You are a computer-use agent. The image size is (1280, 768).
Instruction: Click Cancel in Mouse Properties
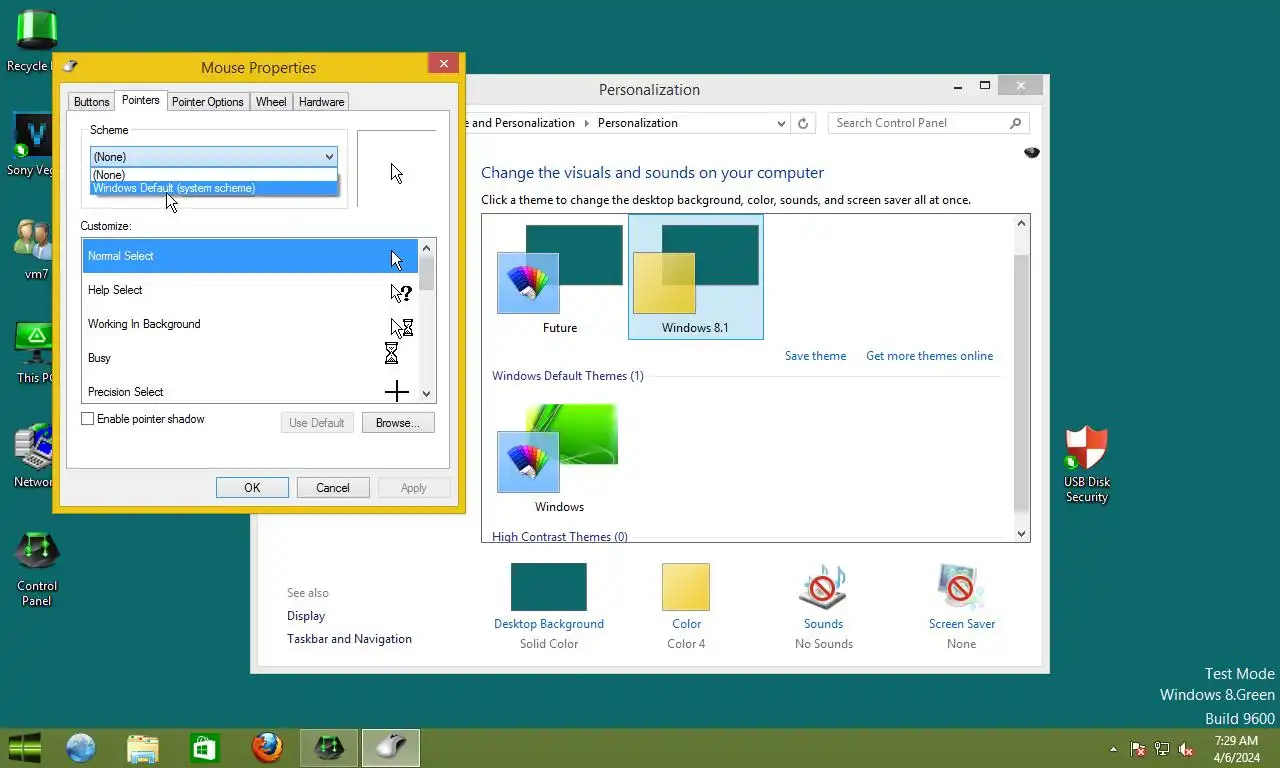coord(333,488)
